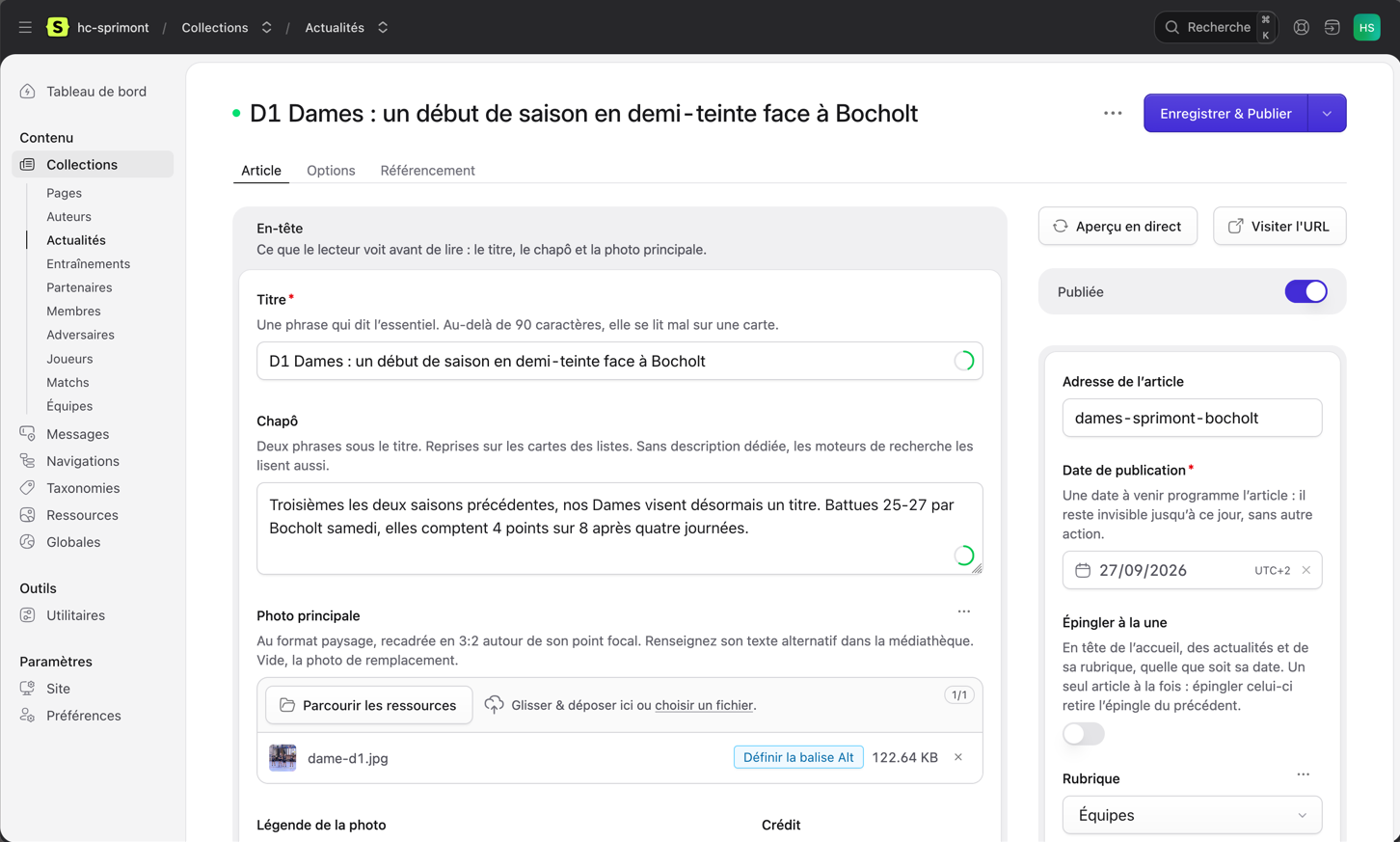Click the Site settings icon

tap(27, 689)
